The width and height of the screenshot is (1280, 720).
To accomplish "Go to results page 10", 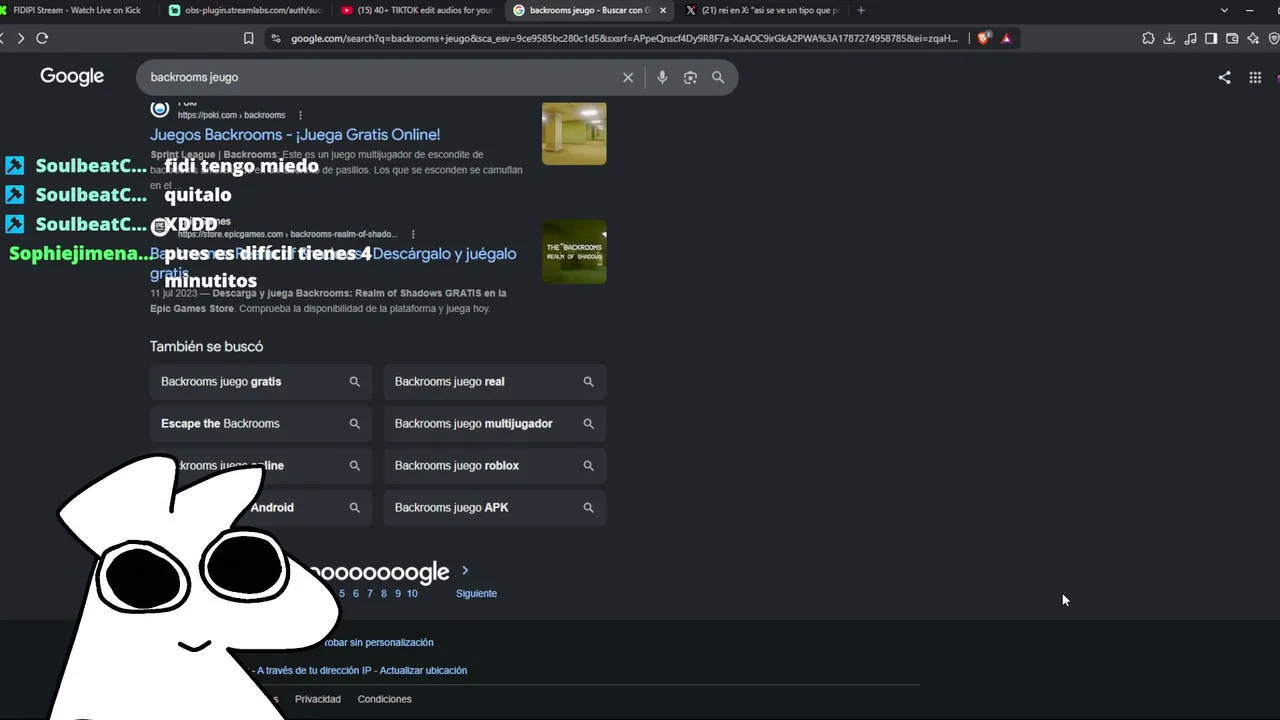I will (412, 593).
